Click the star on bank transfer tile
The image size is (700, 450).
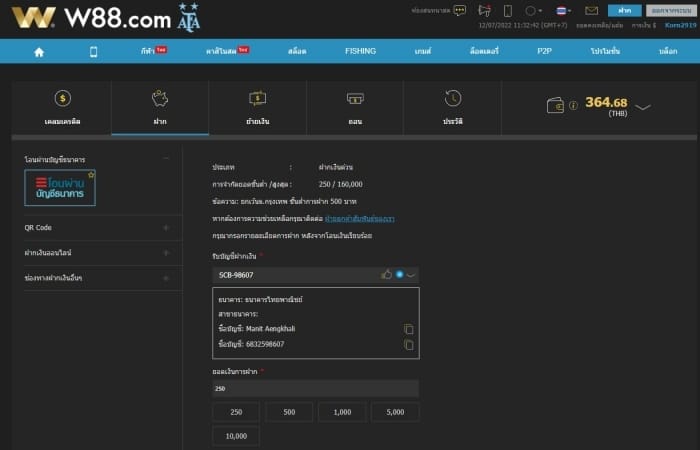pyautogui.click(x=91, y=175)
